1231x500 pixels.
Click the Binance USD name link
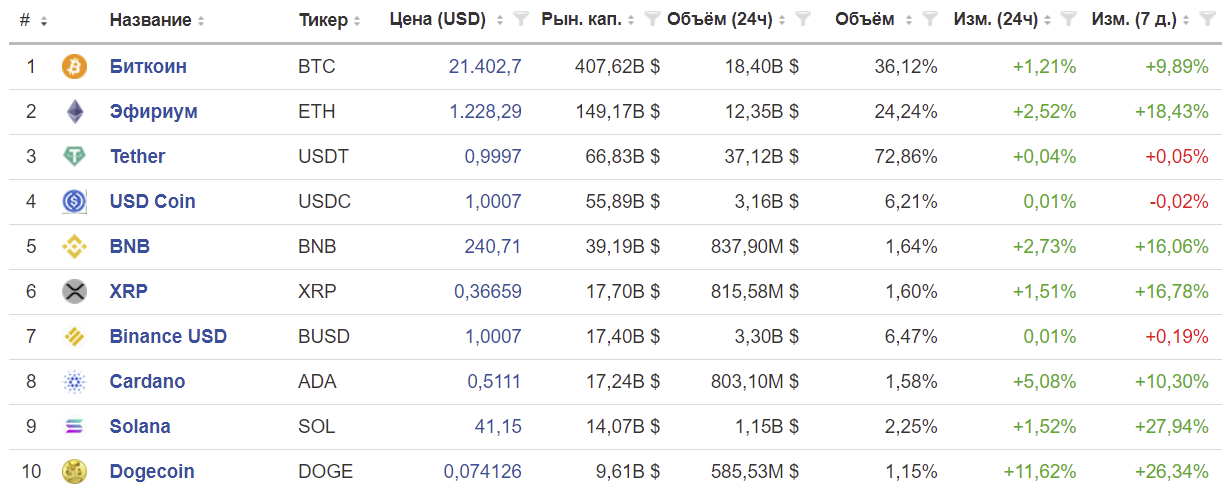coord(168,337)
